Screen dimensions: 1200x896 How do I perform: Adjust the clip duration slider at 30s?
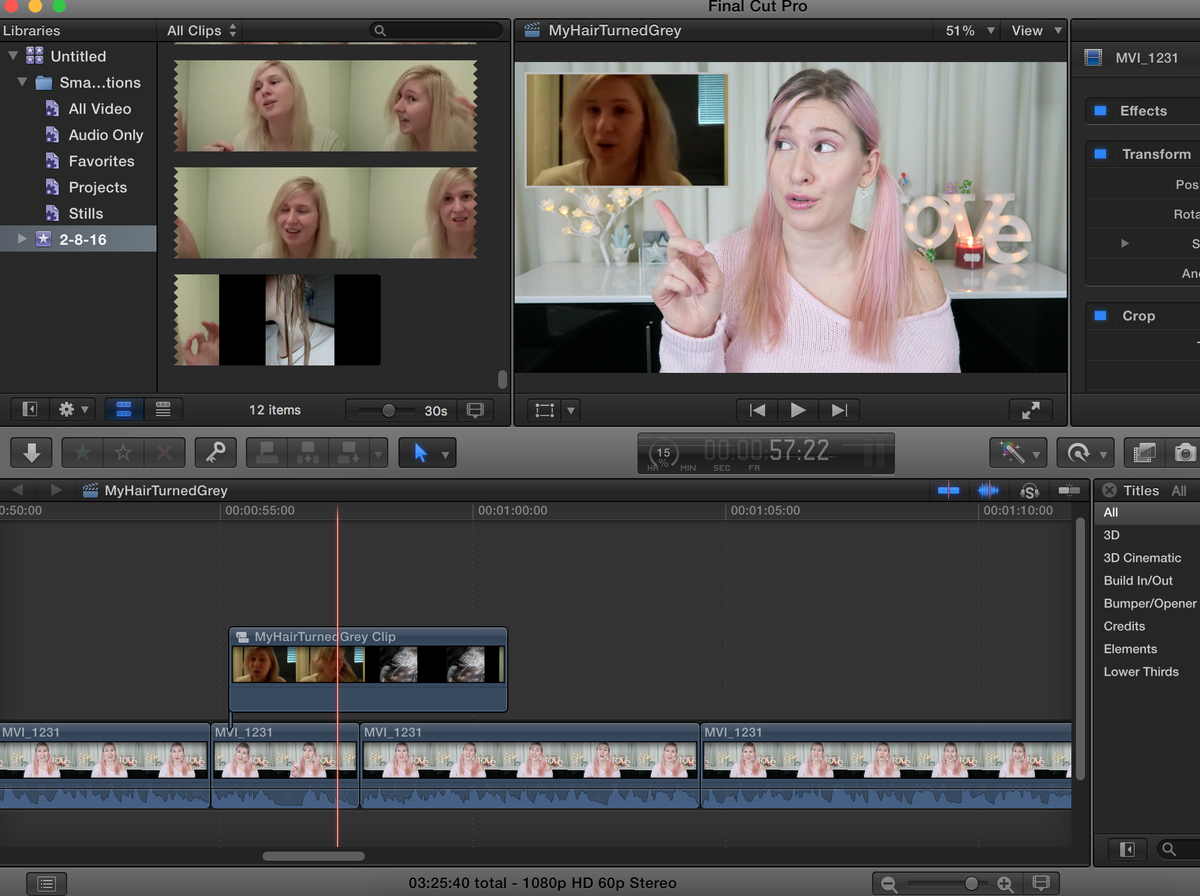point(388,410)
